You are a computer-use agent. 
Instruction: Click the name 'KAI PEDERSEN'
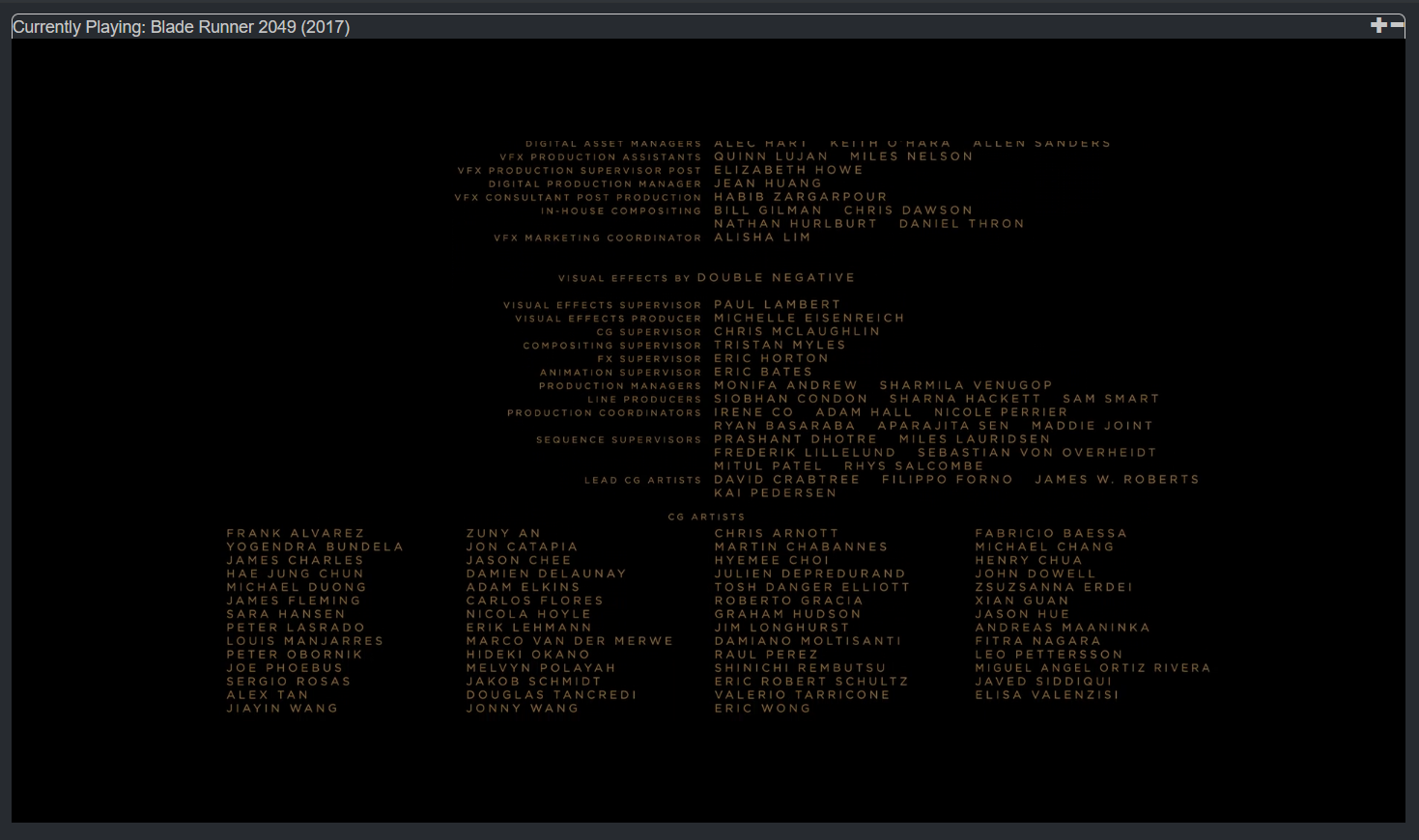[776, 492]
